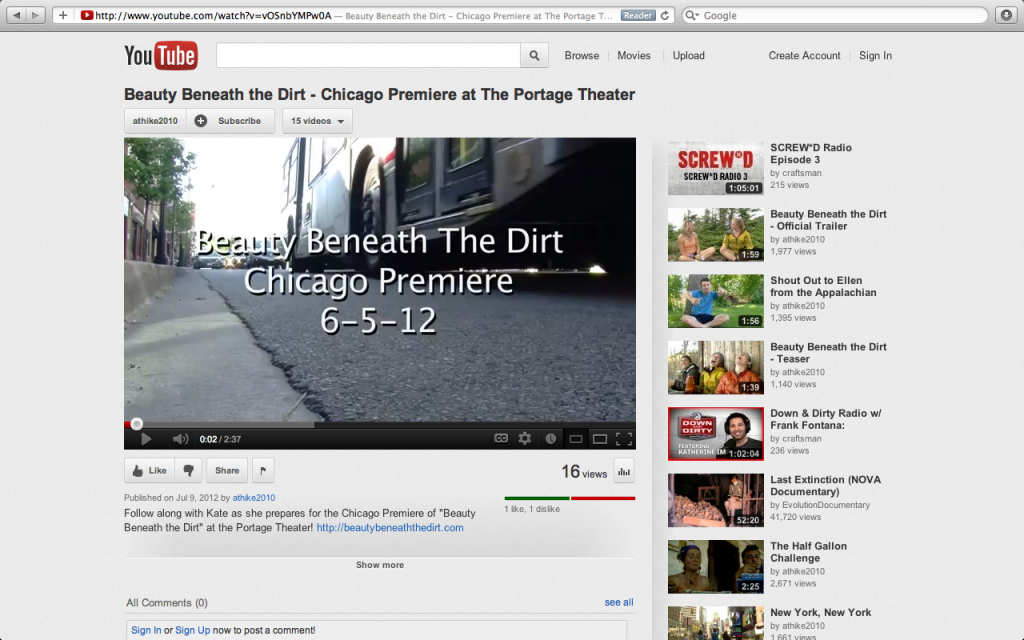Image resolution: width=1024 pixels, height=640 pixels.
Task: Switch to the small player size
Action: (575, 439)
